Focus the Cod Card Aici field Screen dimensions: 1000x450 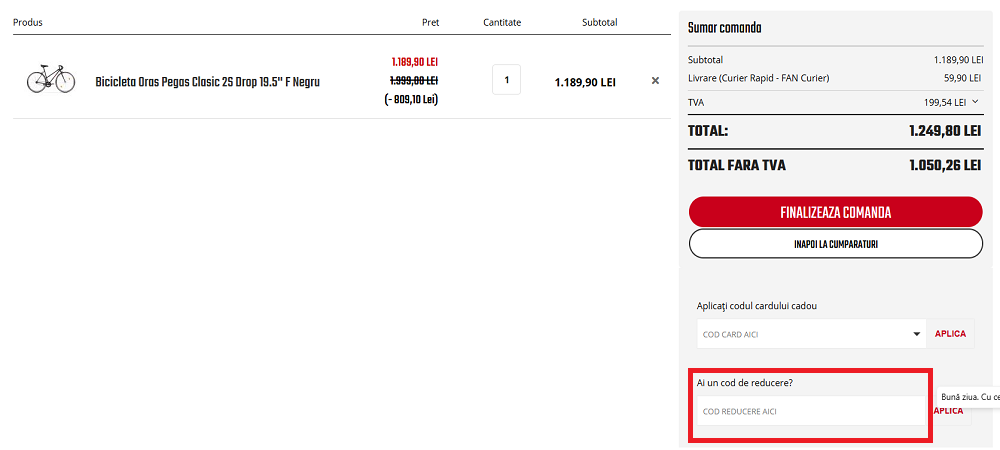point(800,334)
